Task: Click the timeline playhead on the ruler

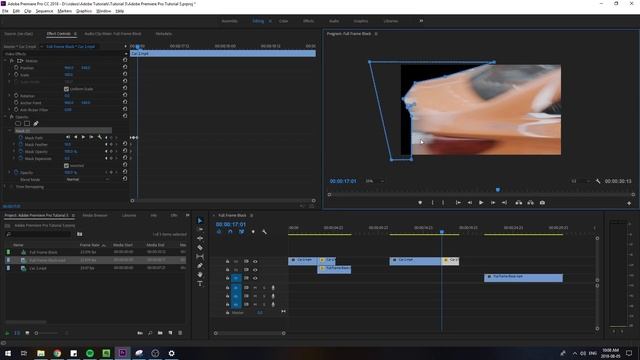Action: [x=442, y=231]
